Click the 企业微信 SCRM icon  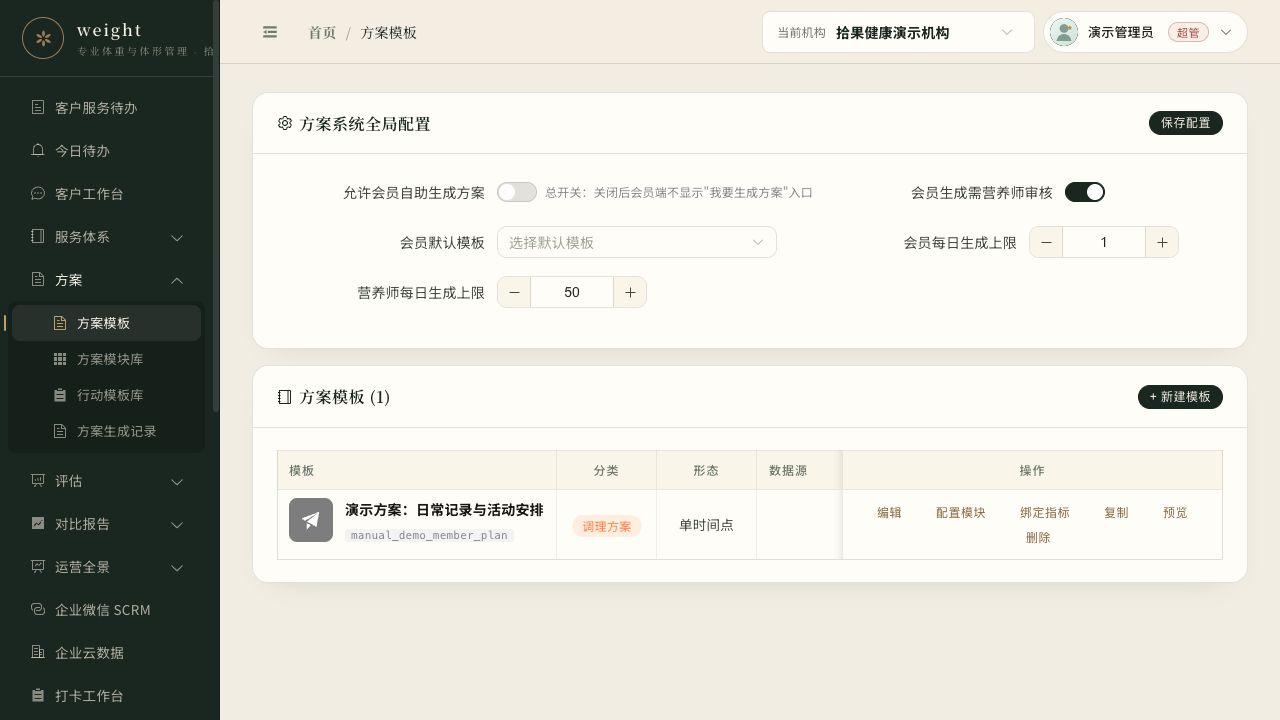(x=38, y=609)
